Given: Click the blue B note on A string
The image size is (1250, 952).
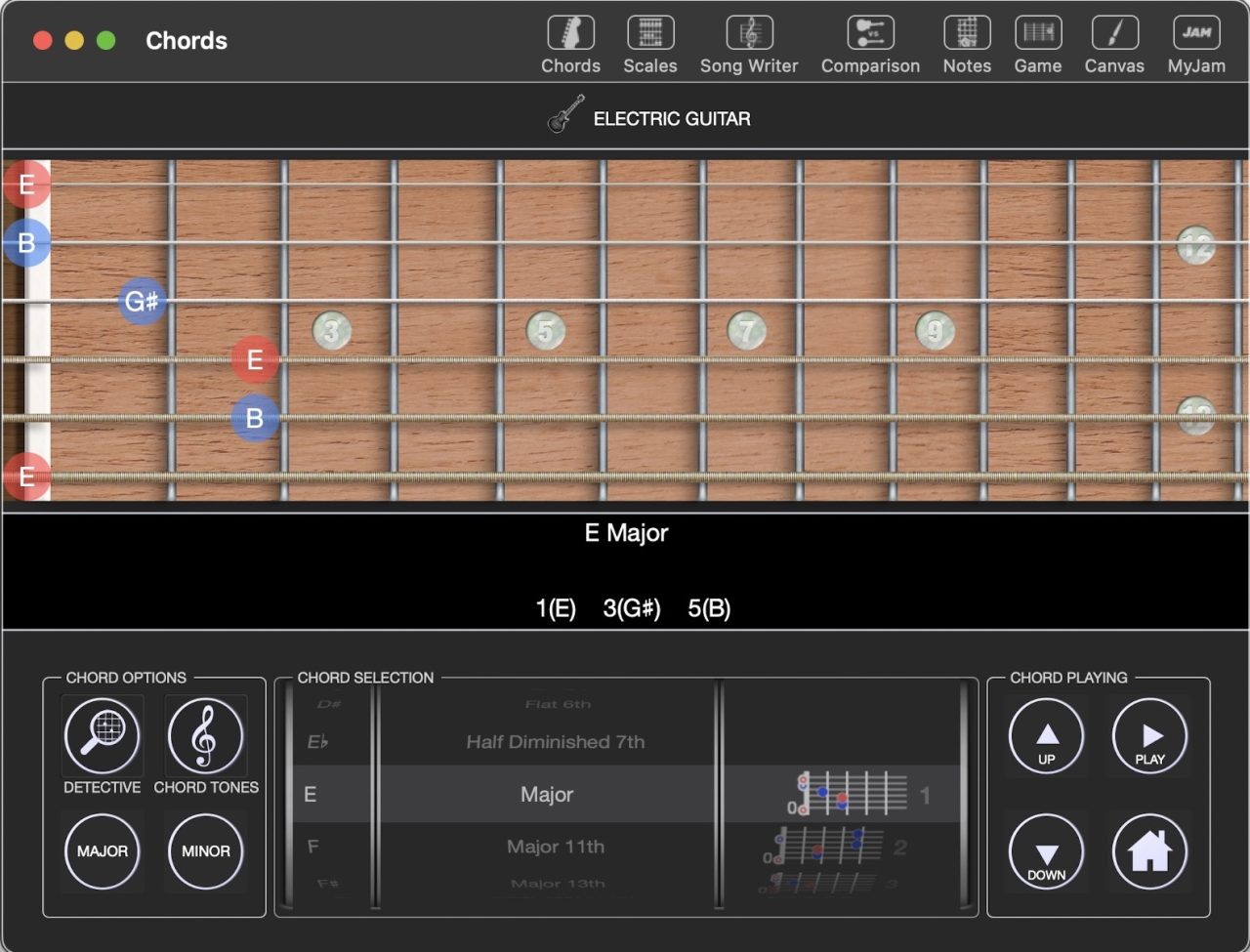Looking at the screenshot, I should (255, 418).
